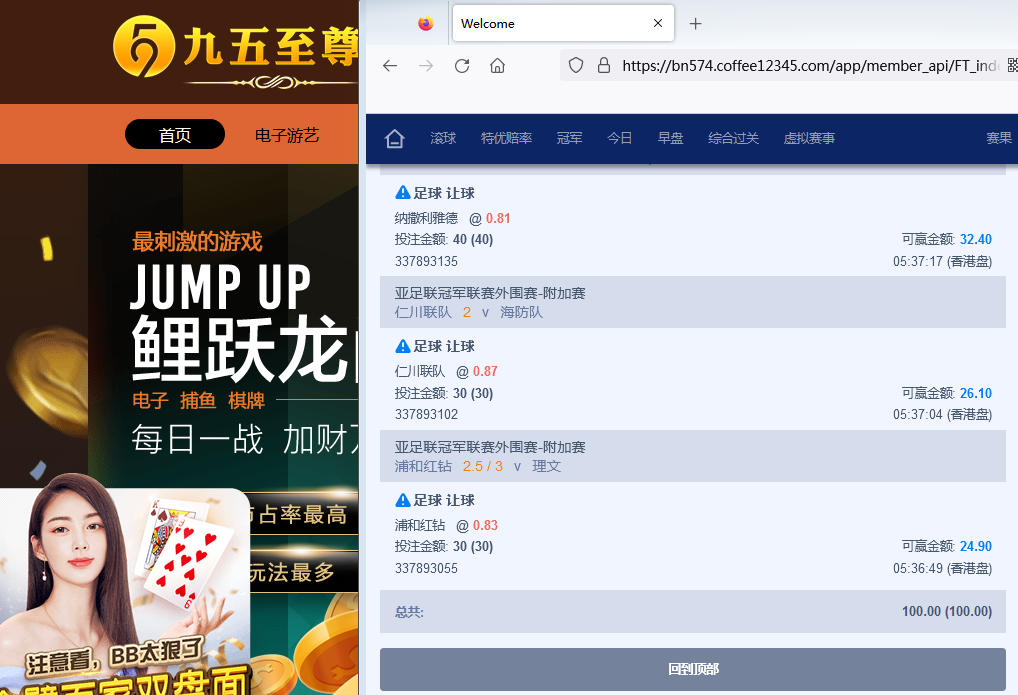
Task: Click the Firefox logo icon
Action: tap(426, 23)
